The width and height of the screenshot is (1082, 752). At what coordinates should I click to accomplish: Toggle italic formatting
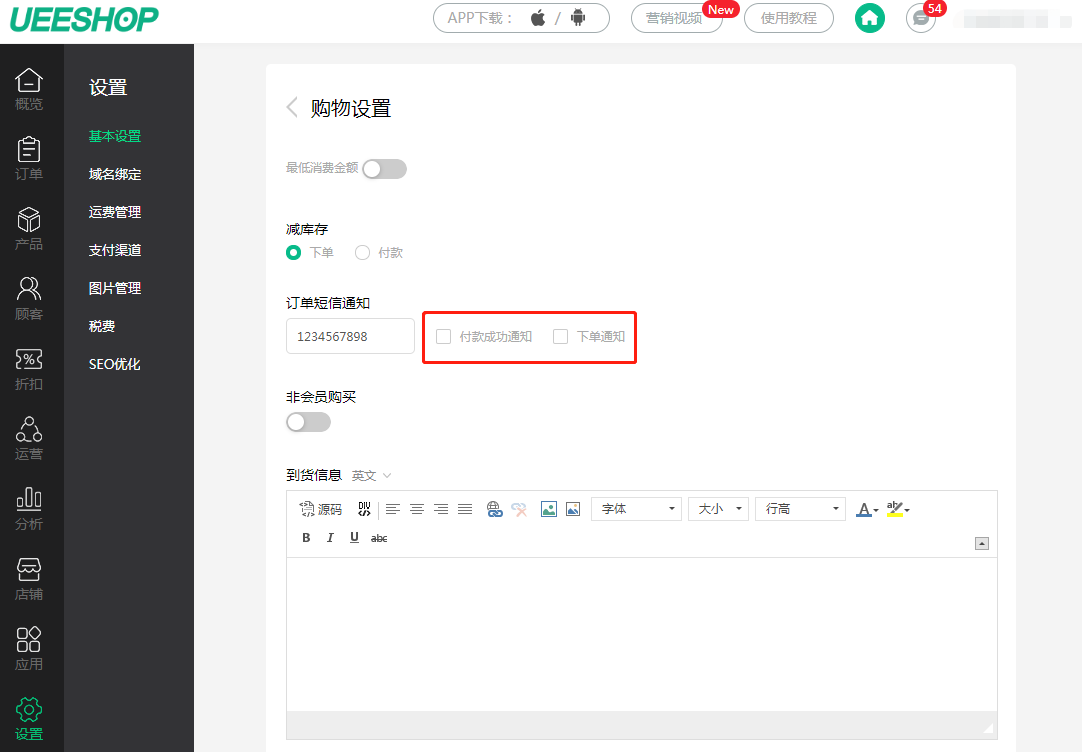tap(331, 538)
